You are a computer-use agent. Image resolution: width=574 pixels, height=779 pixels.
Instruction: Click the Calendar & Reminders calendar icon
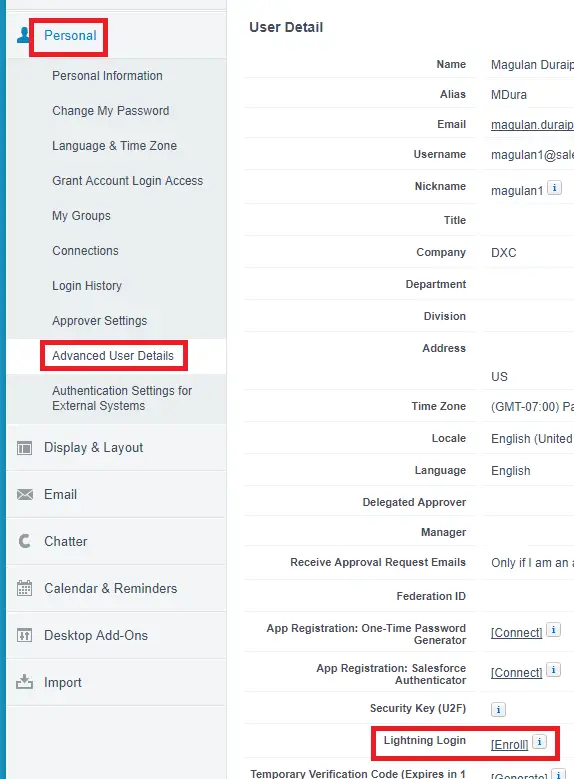24,588
